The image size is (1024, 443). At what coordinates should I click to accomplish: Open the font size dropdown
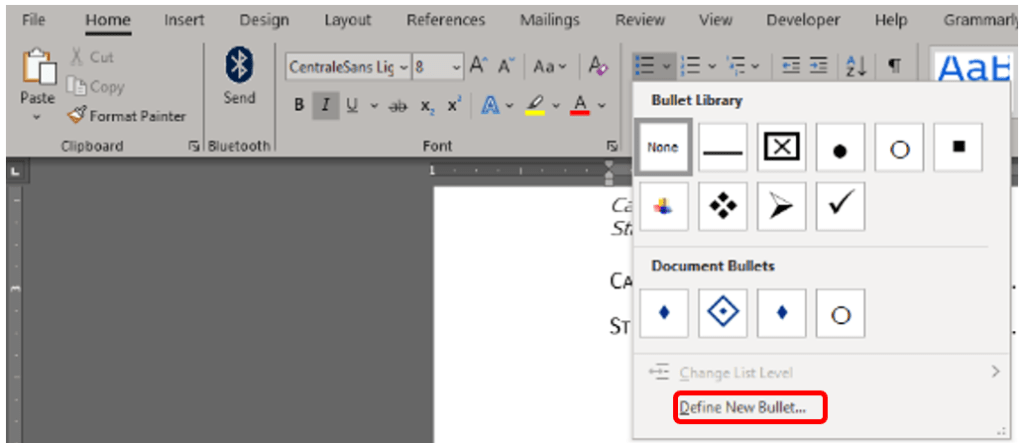[x=457, y=67]
